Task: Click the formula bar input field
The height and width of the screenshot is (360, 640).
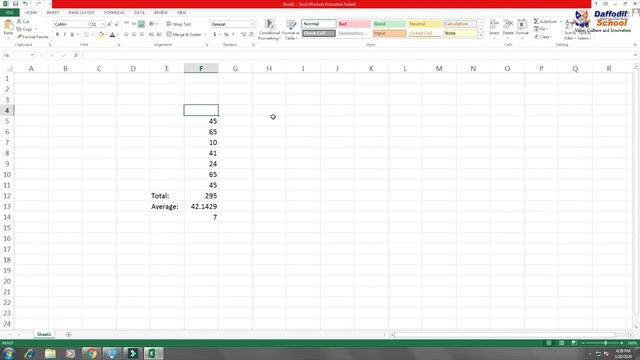Action: 358,56
